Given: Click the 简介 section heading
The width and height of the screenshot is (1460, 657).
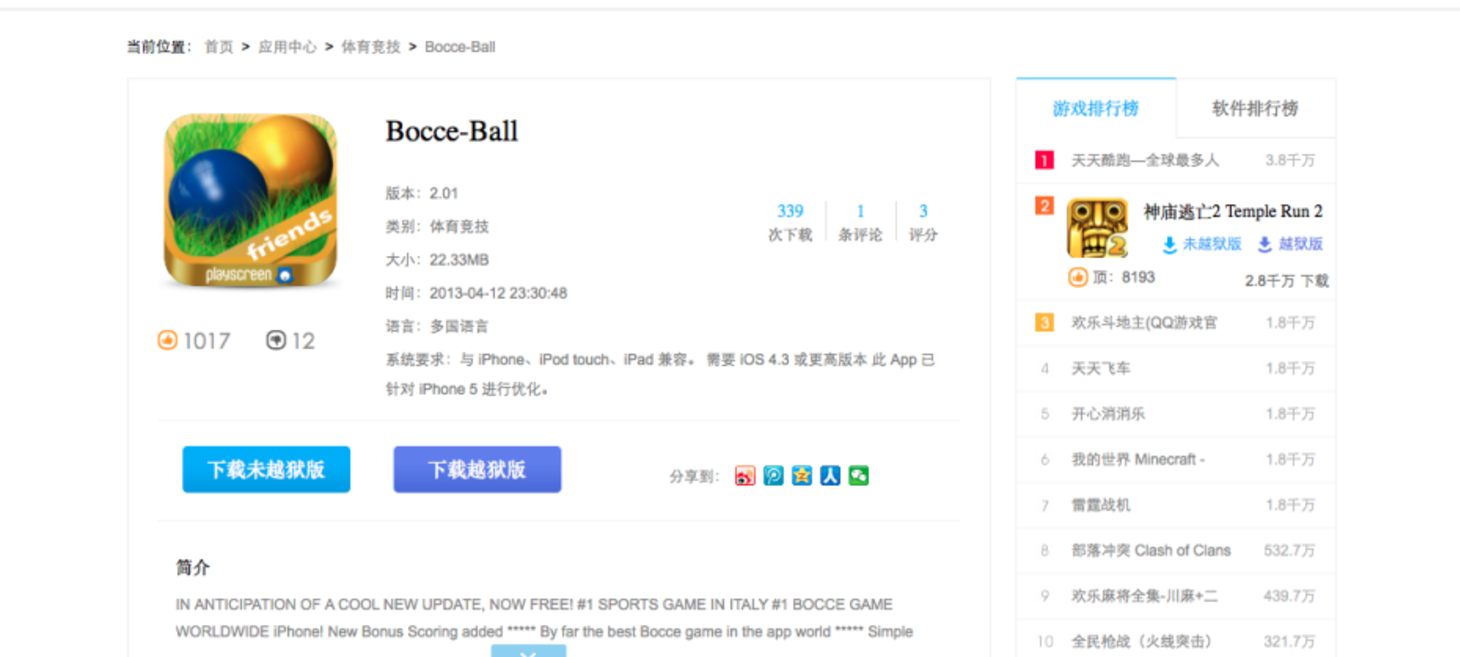Looking at the screenshot, I should coord(193,568).
